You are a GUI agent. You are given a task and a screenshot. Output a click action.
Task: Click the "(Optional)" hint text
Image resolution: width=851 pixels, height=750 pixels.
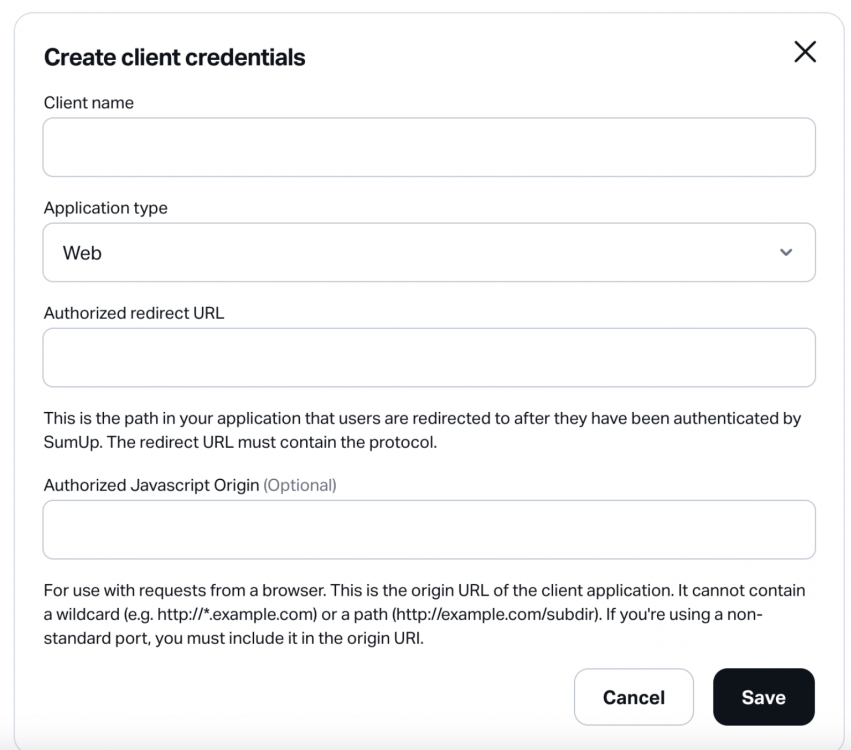(x=300, y=485)
